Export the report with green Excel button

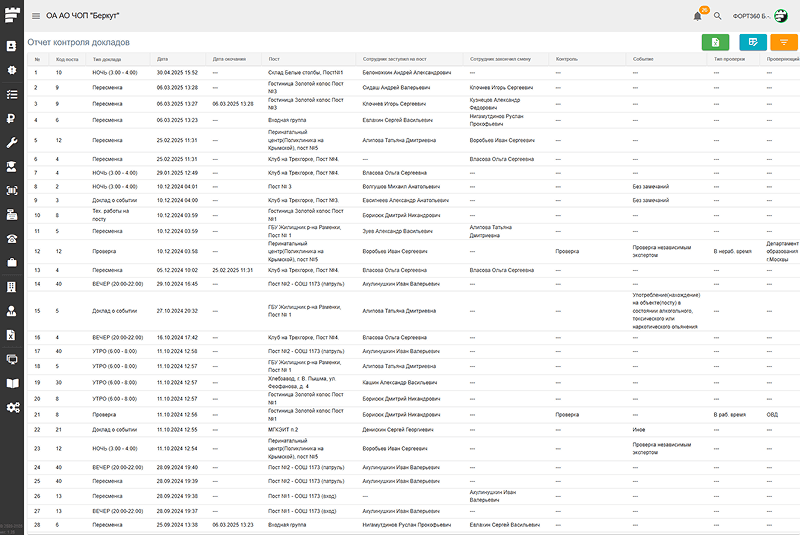click(715, 42)
